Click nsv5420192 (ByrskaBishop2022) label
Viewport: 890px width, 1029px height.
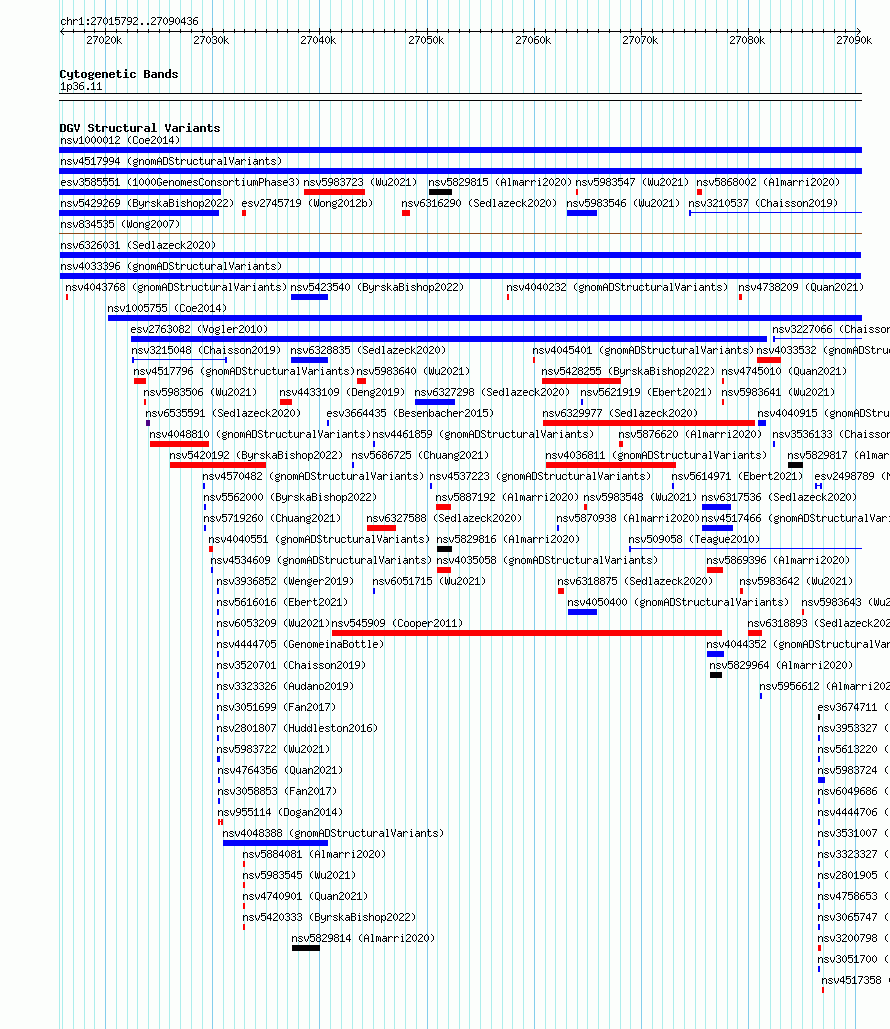(x=256, y=455)
